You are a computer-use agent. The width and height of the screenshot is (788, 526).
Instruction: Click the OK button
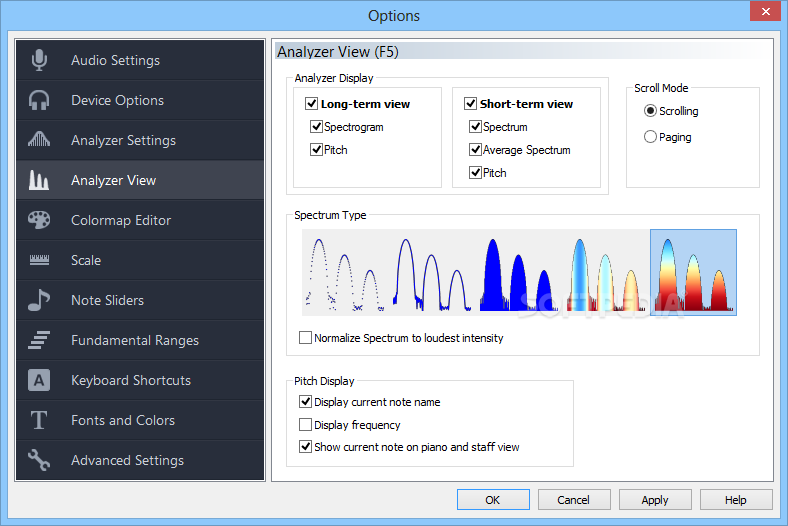tap(493, 500)
